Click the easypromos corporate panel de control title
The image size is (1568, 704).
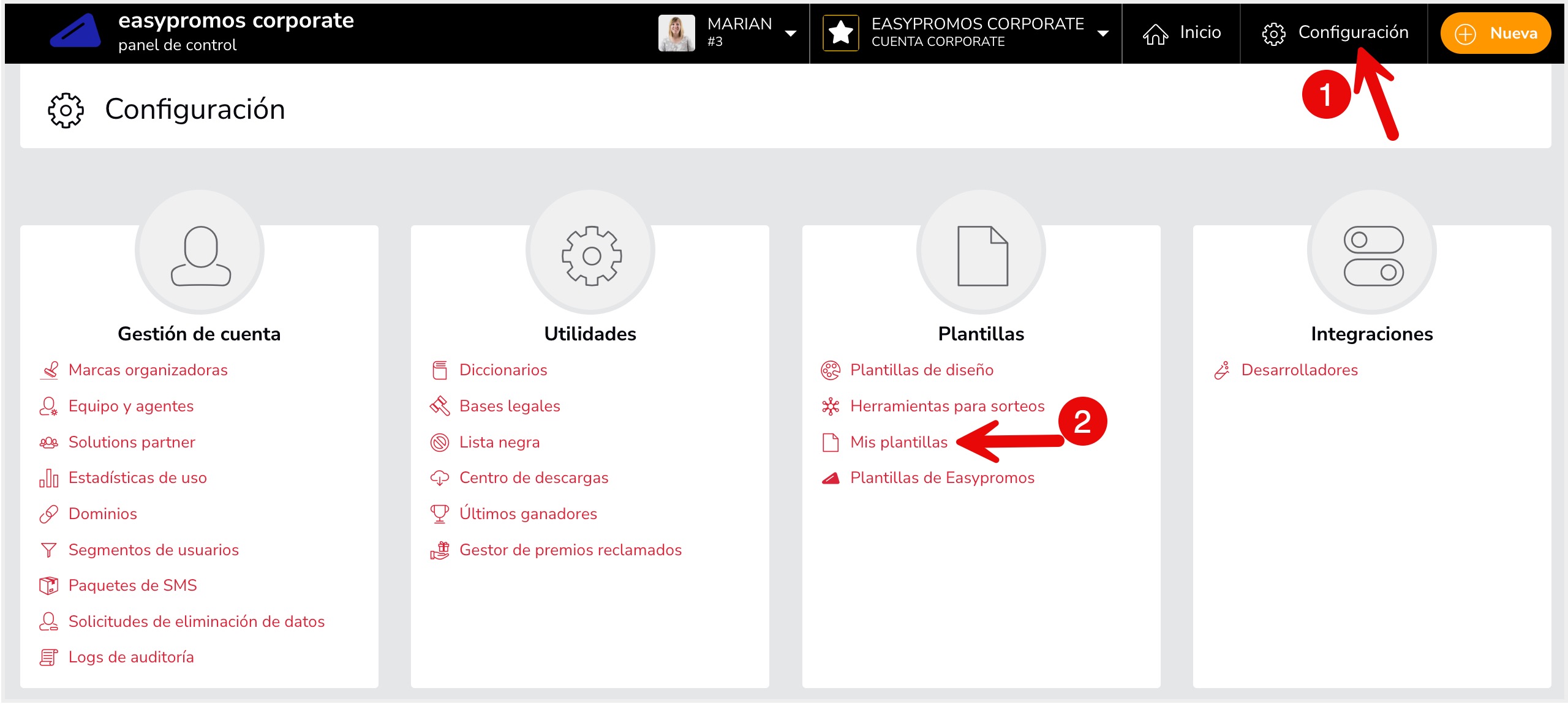click(236, 32)
